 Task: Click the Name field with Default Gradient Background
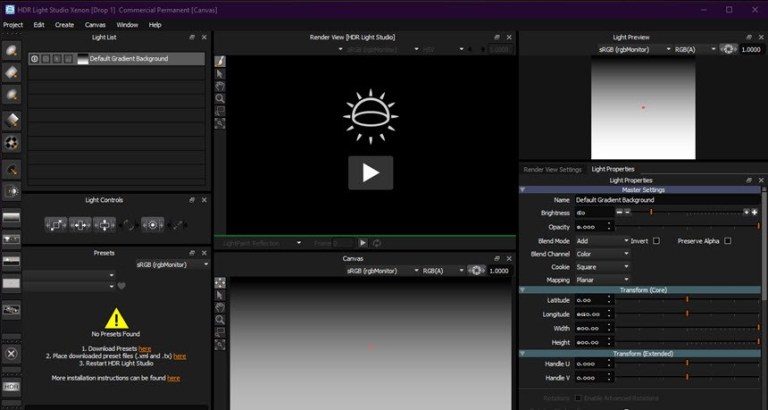(x=668, y=200)
